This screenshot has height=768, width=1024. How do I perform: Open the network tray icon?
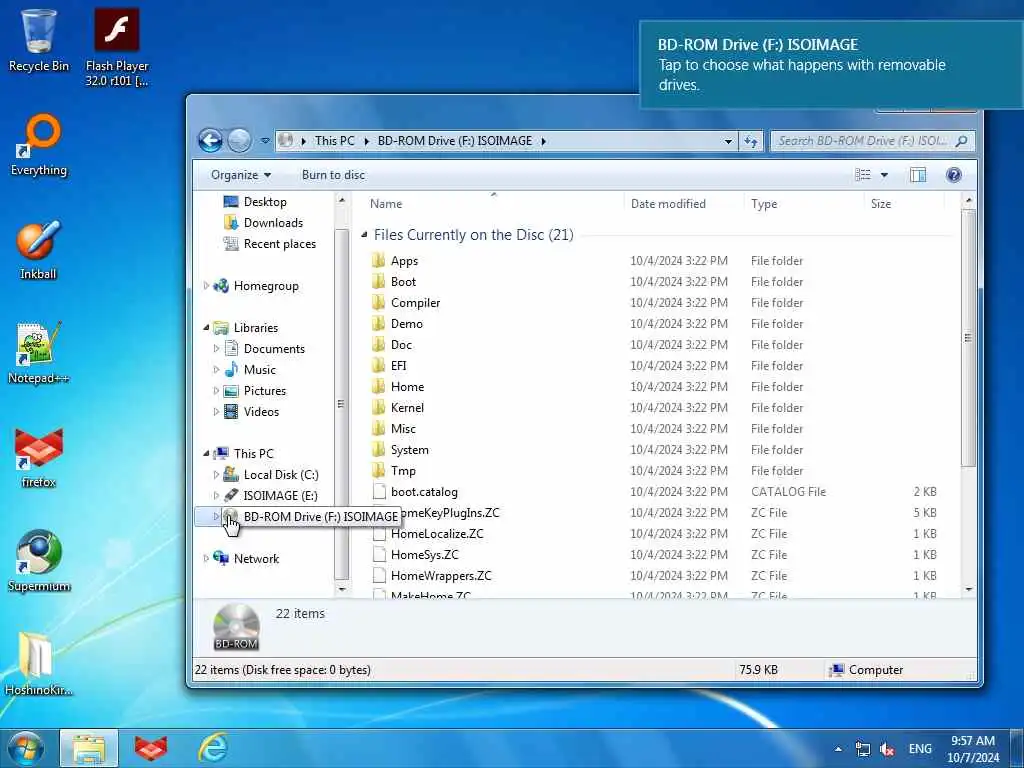[x=863, y=749]
